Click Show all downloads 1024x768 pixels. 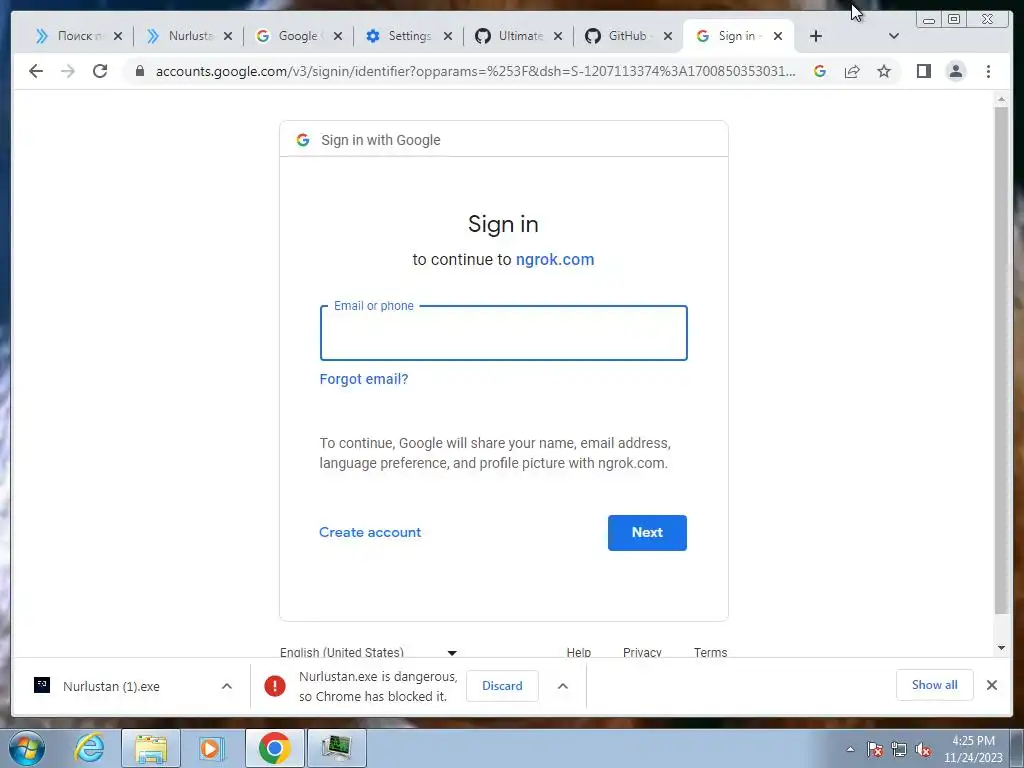935,685
